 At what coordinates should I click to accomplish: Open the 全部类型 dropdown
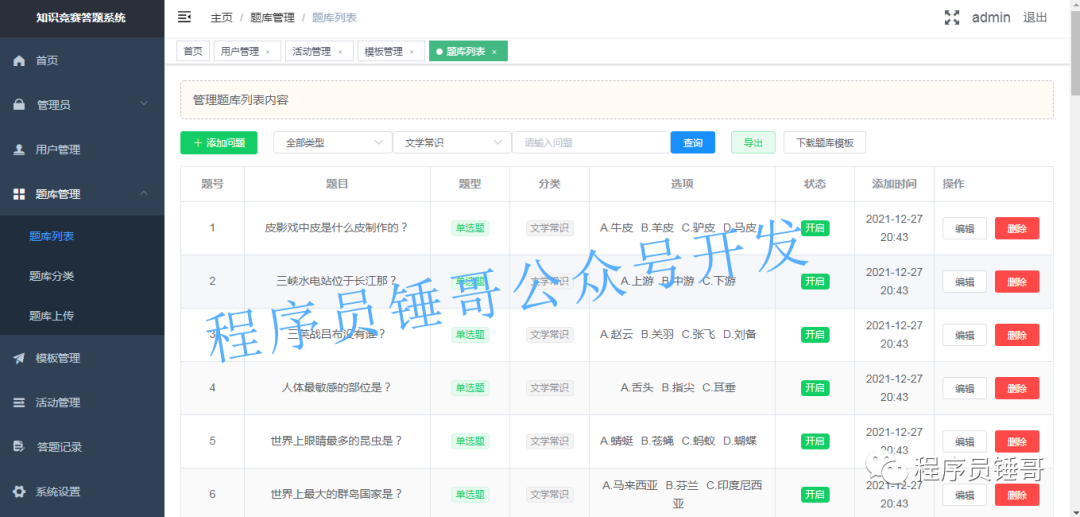click(332, 143)
